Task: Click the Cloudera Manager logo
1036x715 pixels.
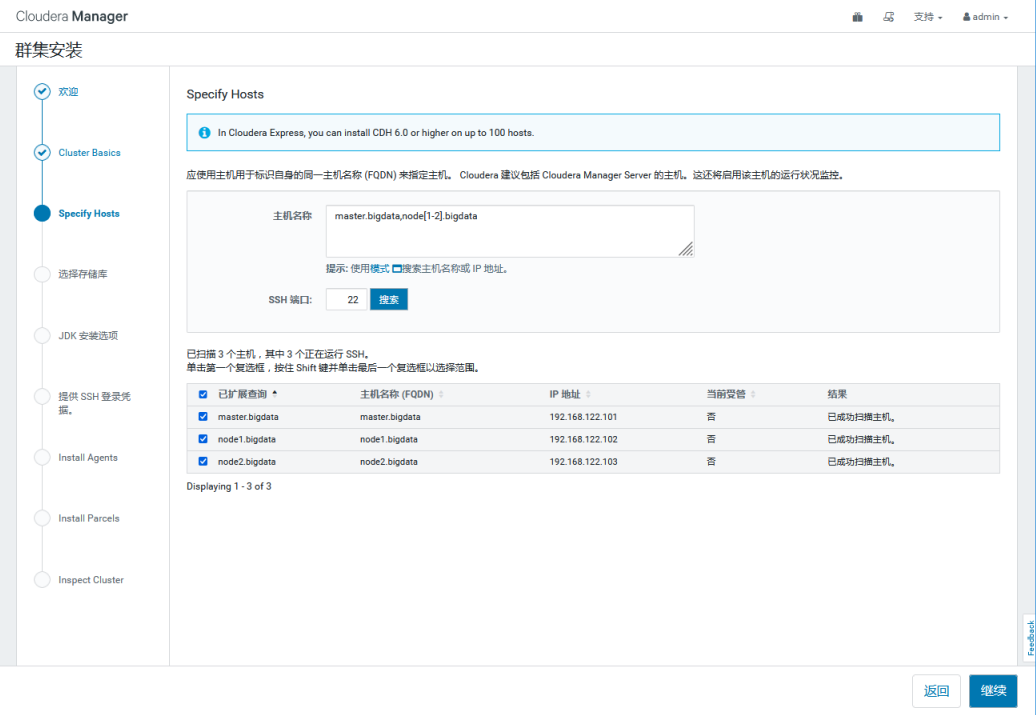Action: [72, 16]
